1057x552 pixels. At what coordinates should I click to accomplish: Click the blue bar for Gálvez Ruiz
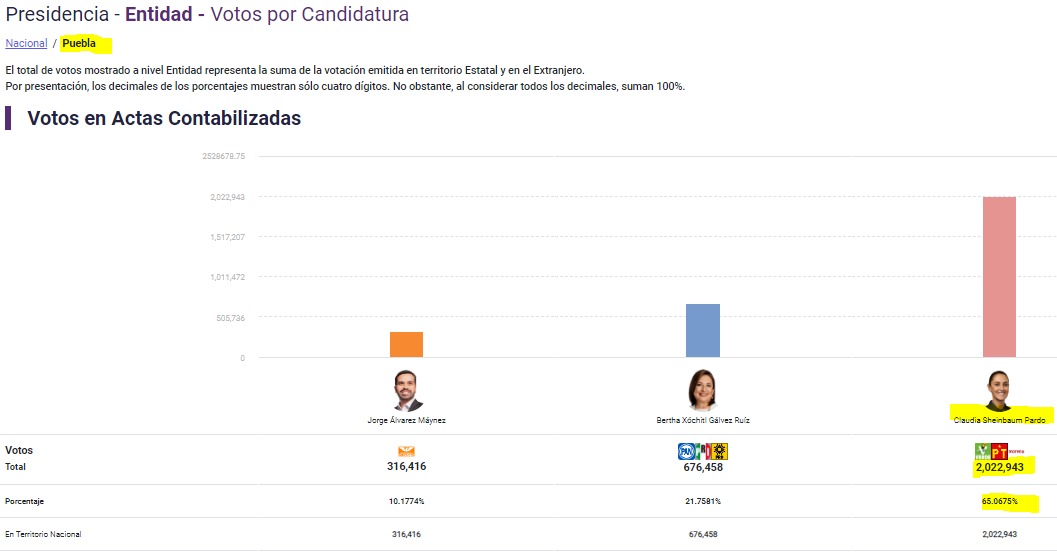click(x=702, y=330)
